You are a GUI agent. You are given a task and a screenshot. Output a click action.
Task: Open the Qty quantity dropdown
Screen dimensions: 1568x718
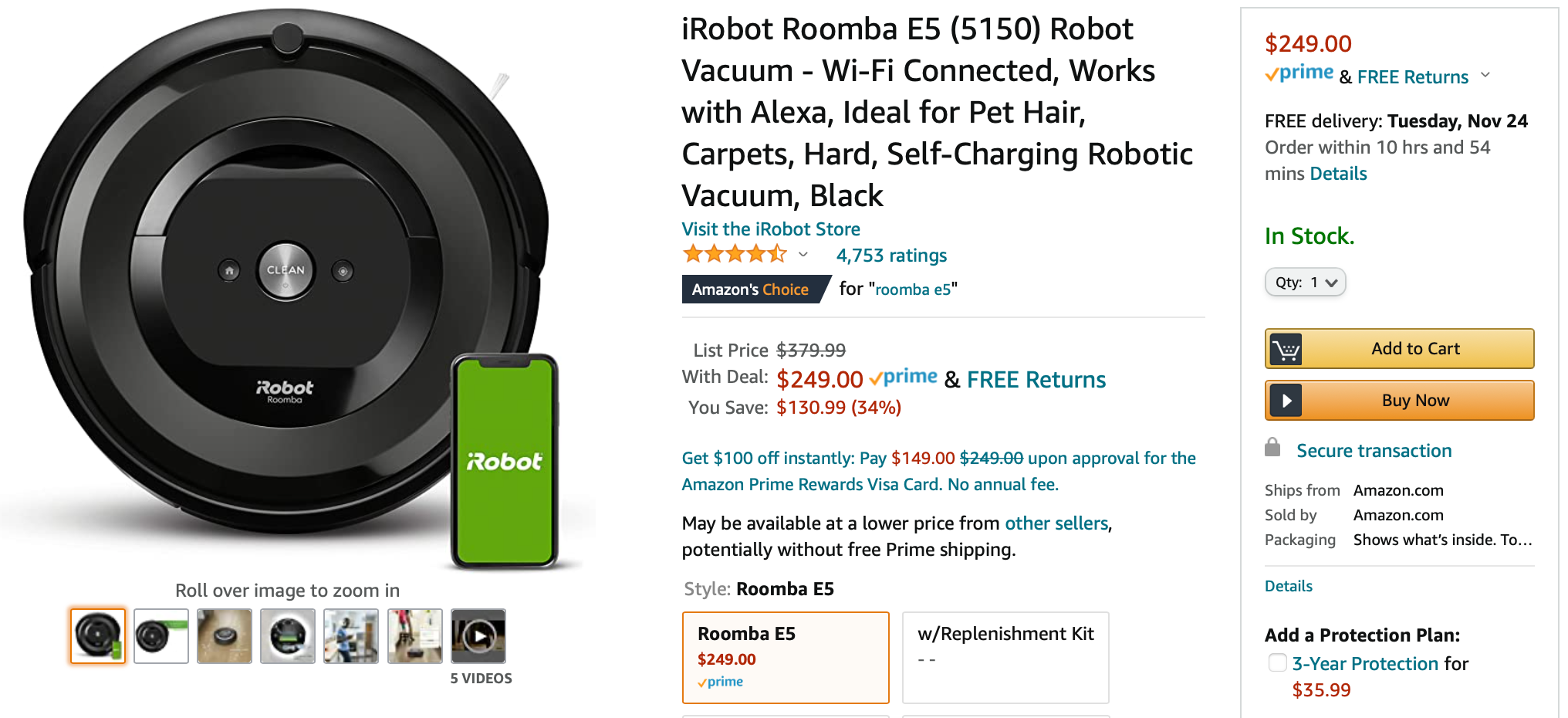point(1305,282)
